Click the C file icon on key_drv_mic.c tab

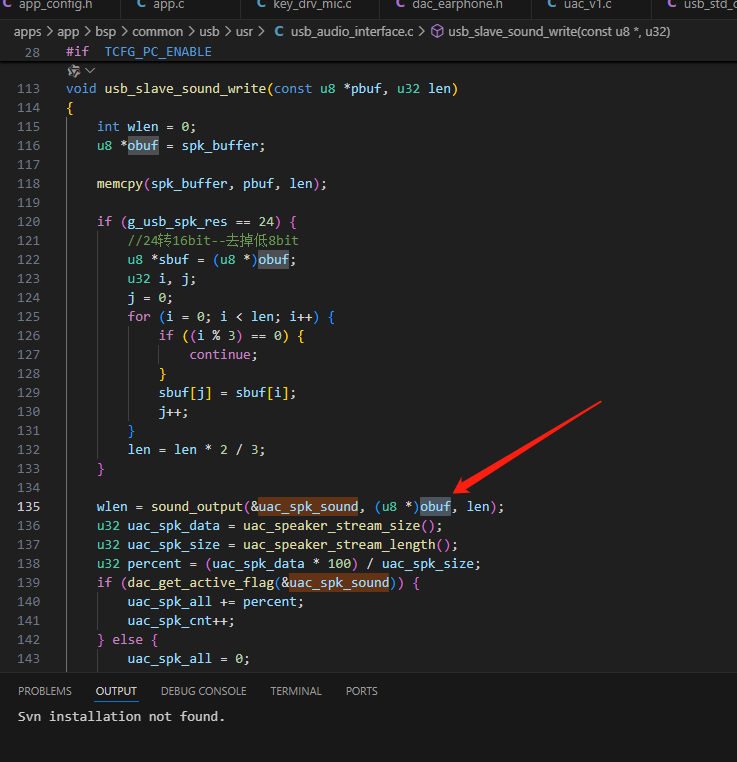[261, 4]
